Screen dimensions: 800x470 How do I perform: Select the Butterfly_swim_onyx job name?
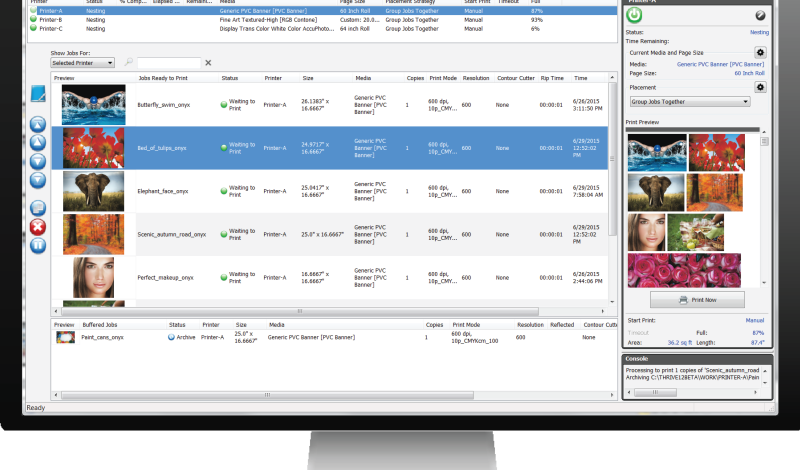164,105
